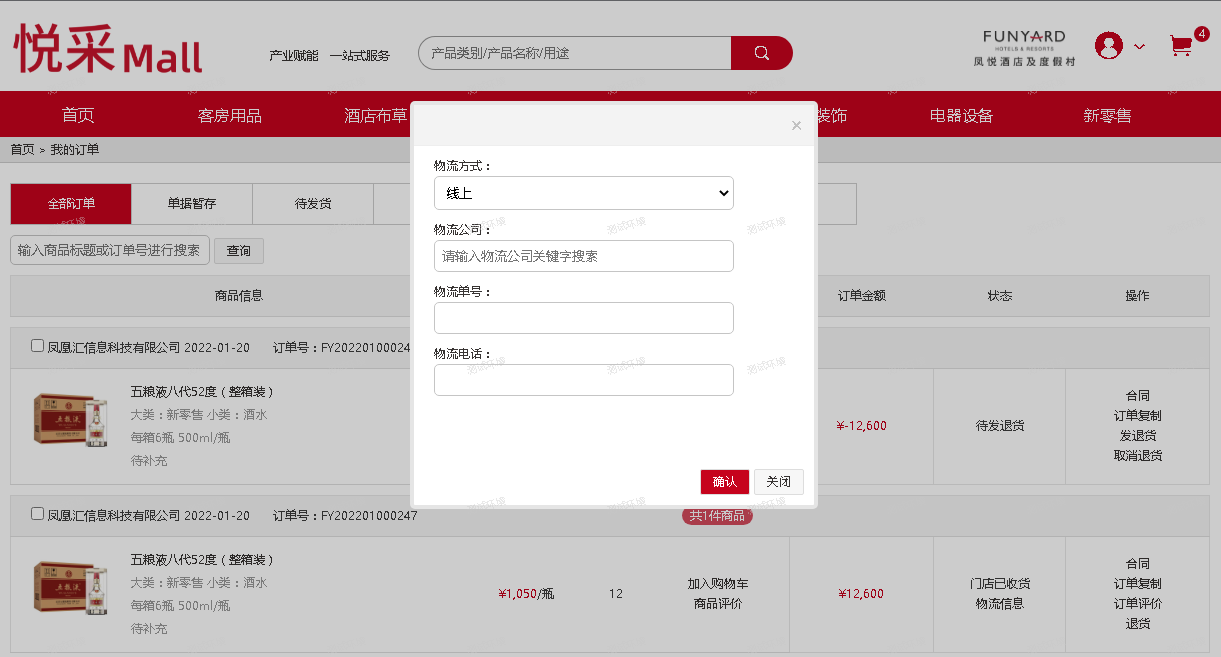Click 合同 for order FY202201000247
The width and height of the screenshot is (1221, 657).
point(1138,564)
